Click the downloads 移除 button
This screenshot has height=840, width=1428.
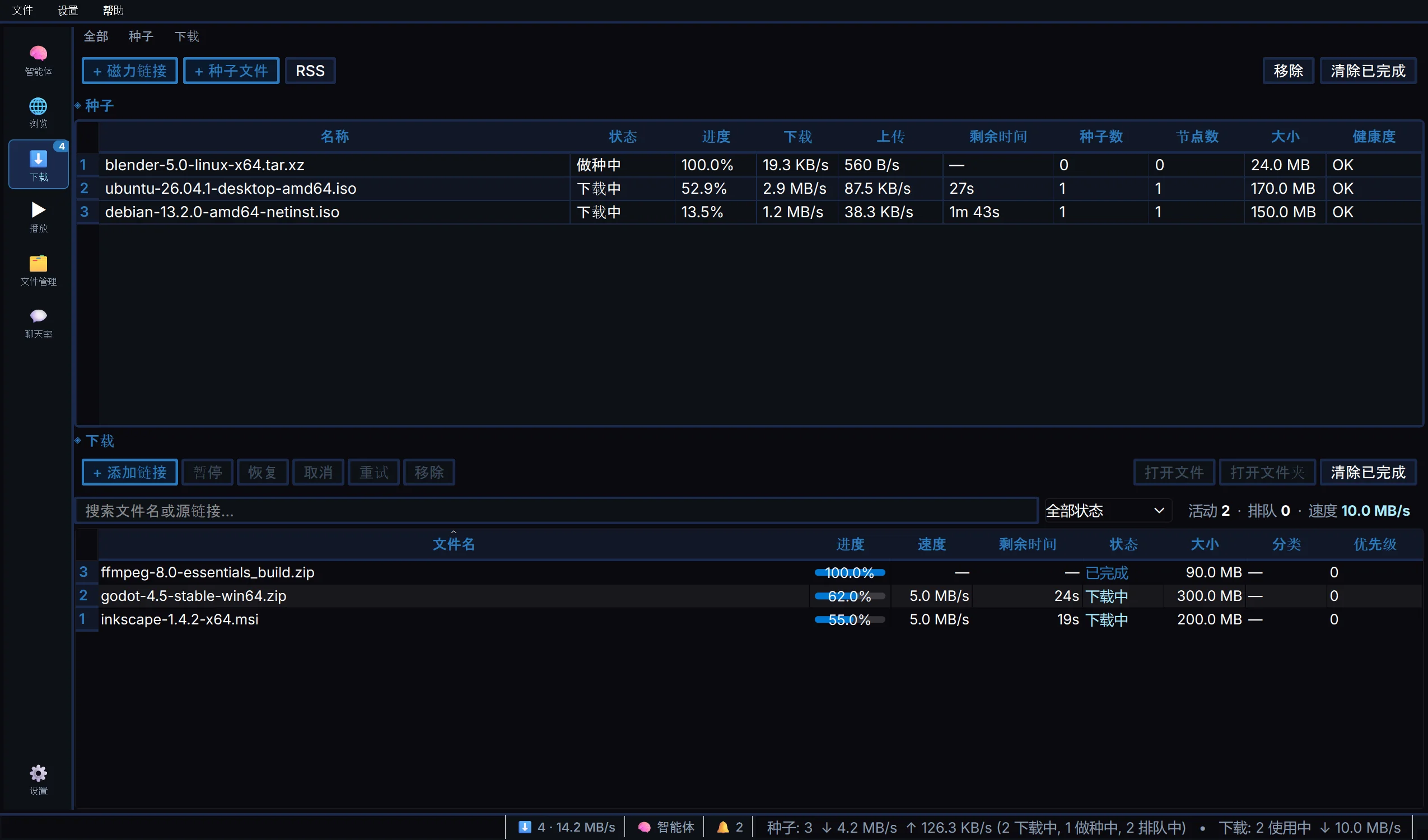429,472
